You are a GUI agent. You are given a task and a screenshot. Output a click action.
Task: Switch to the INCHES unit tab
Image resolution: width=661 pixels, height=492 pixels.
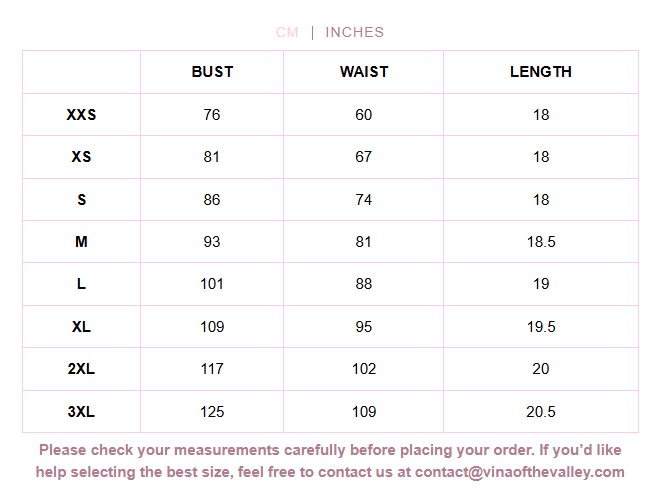pos(354,32)
